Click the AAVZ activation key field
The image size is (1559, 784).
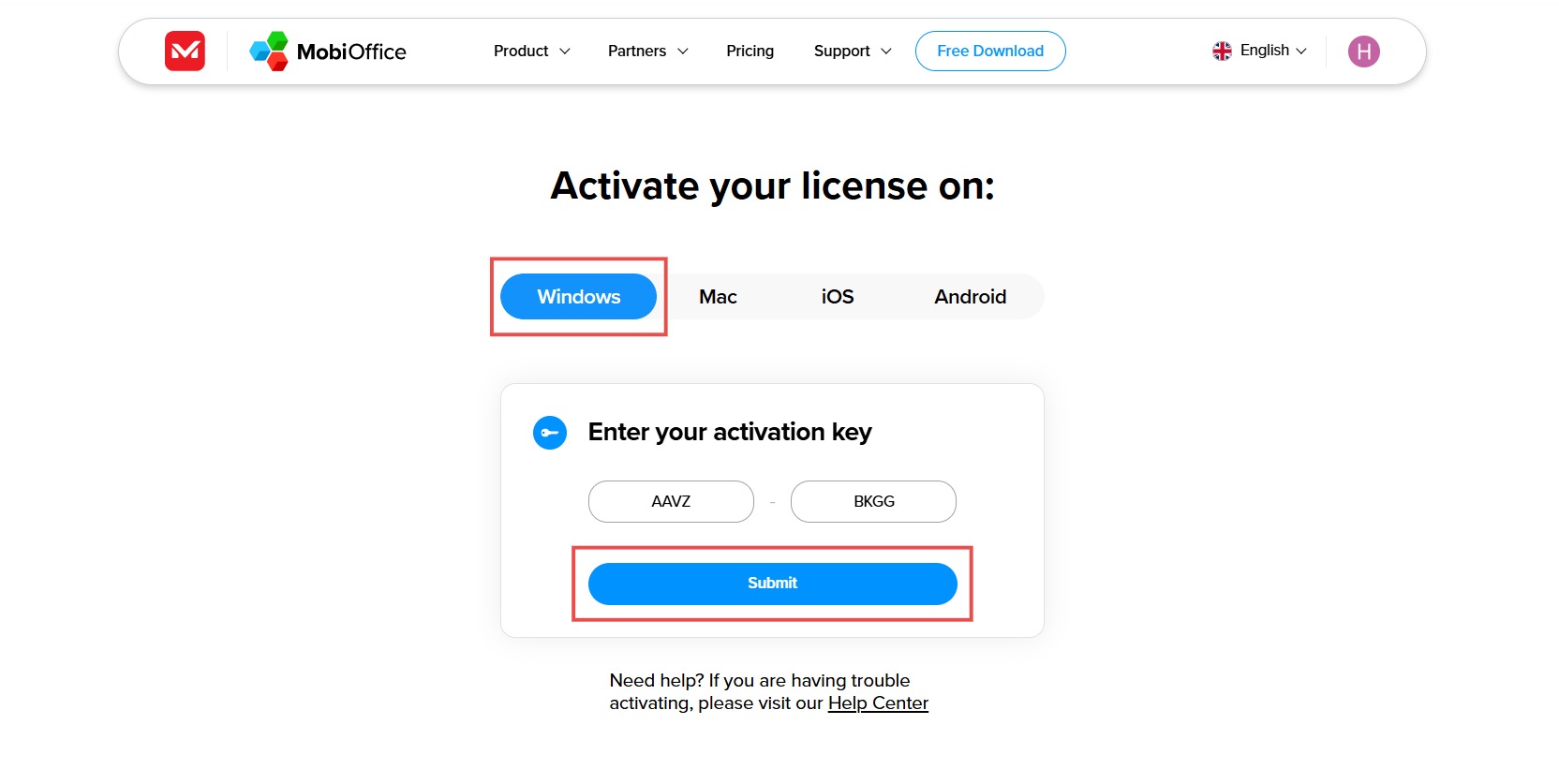click(x=670, y=501)
